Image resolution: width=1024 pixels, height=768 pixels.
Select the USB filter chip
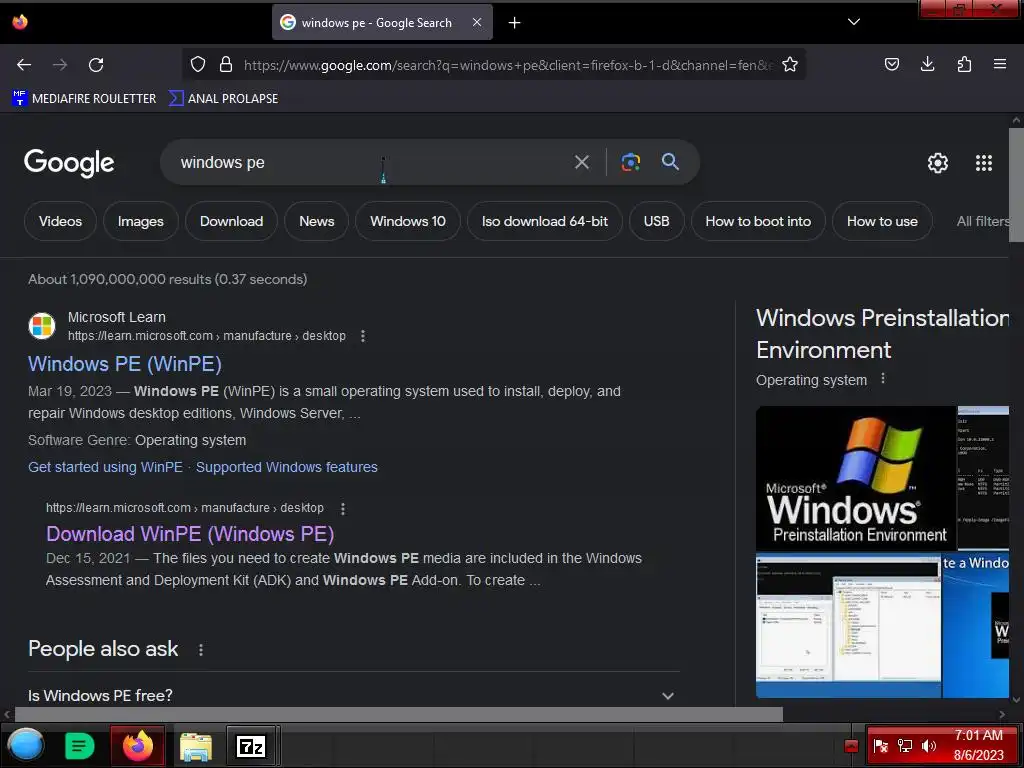(x=656, y=221)
